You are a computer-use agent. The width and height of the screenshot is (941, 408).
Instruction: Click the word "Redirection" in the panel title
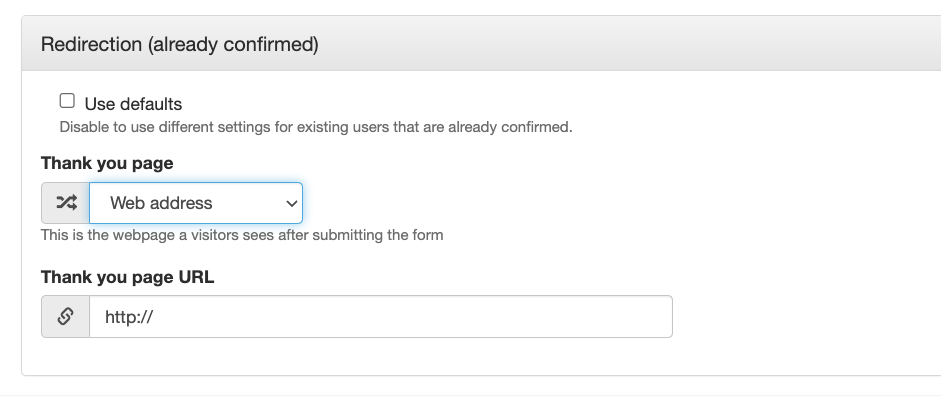92,44
